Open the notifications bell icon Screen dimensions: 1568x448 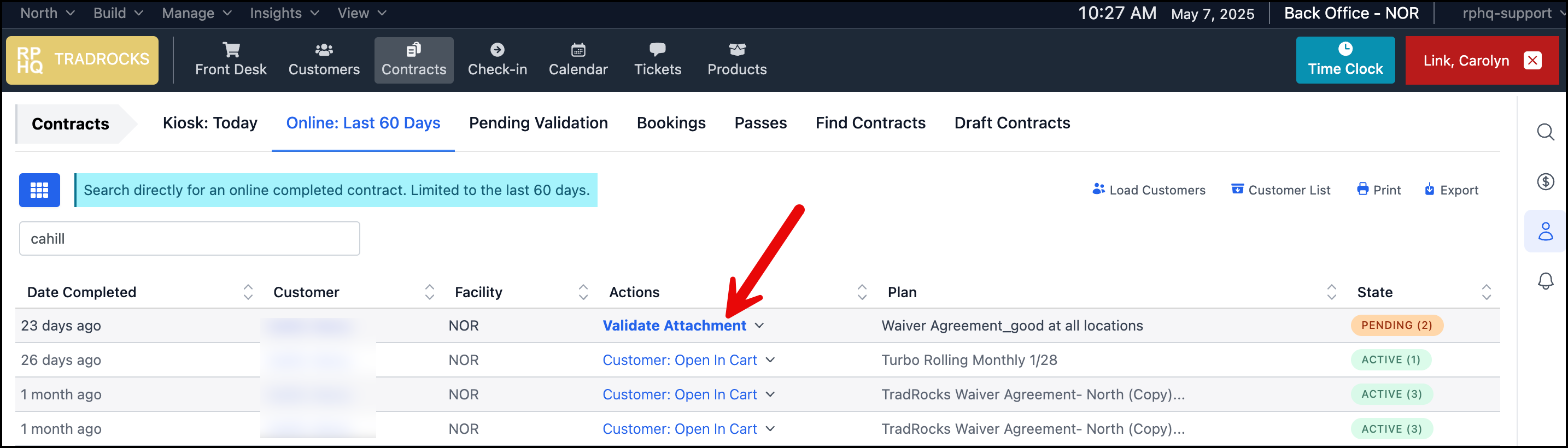(x=1546, y=281)
